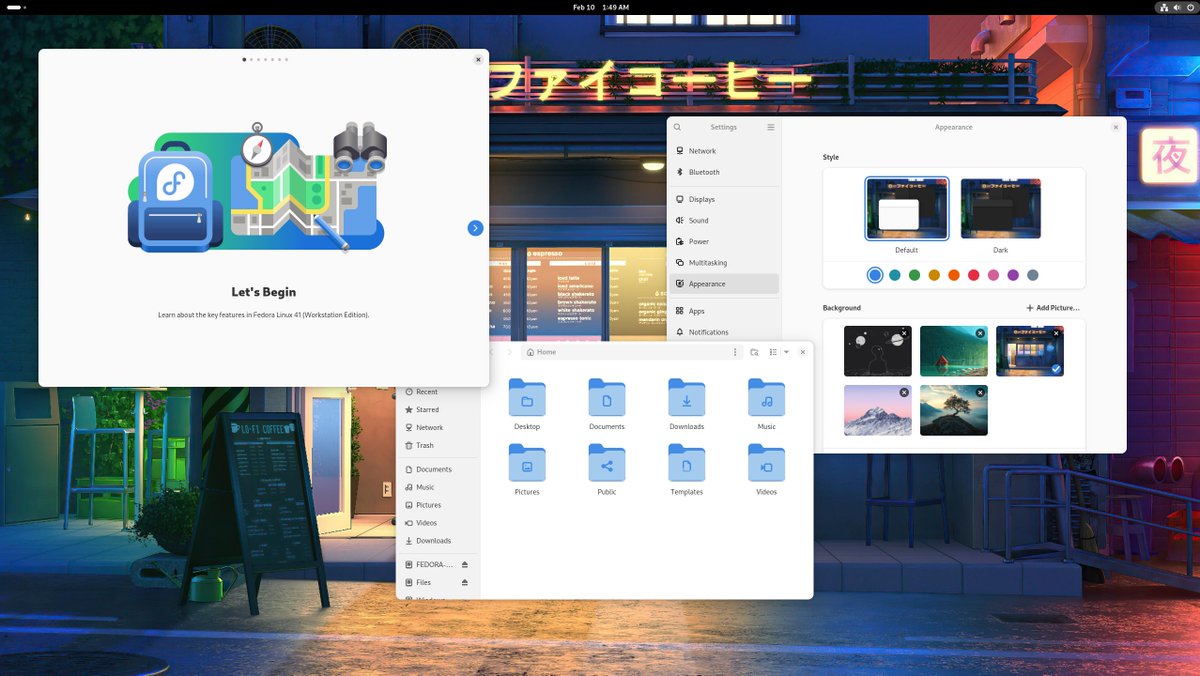
Task: Click Add Picture button
Action: click(x=1053, y=308)
